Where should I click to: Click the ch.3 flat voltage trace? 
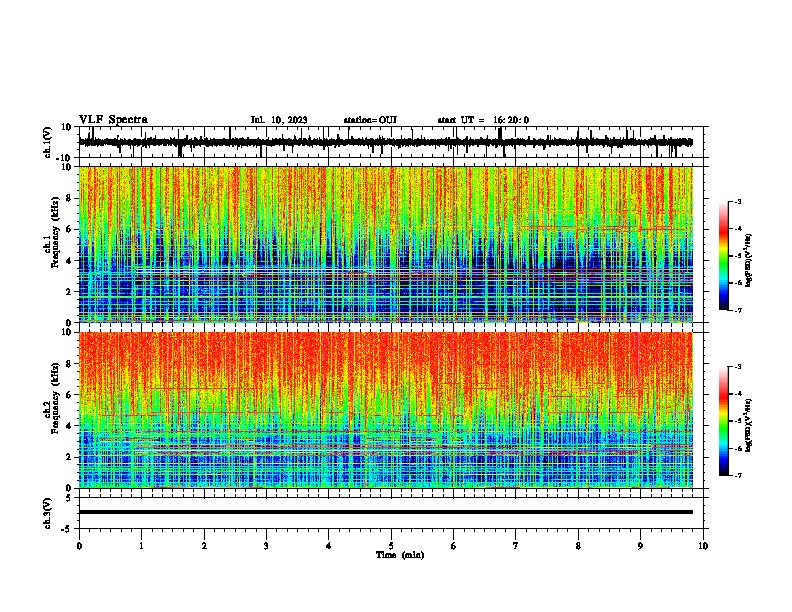point(385,512)
